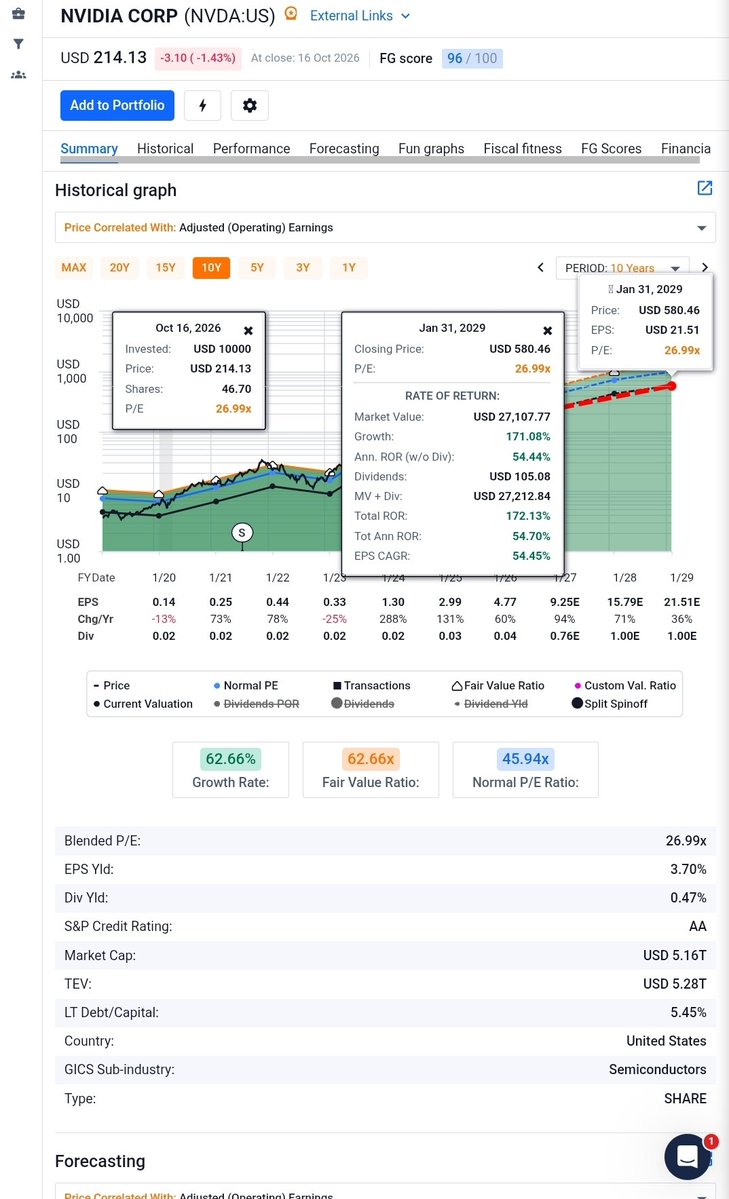Click the TEV value USD 5.28T
Viewport: 729px width, 1199px height.
674,983
